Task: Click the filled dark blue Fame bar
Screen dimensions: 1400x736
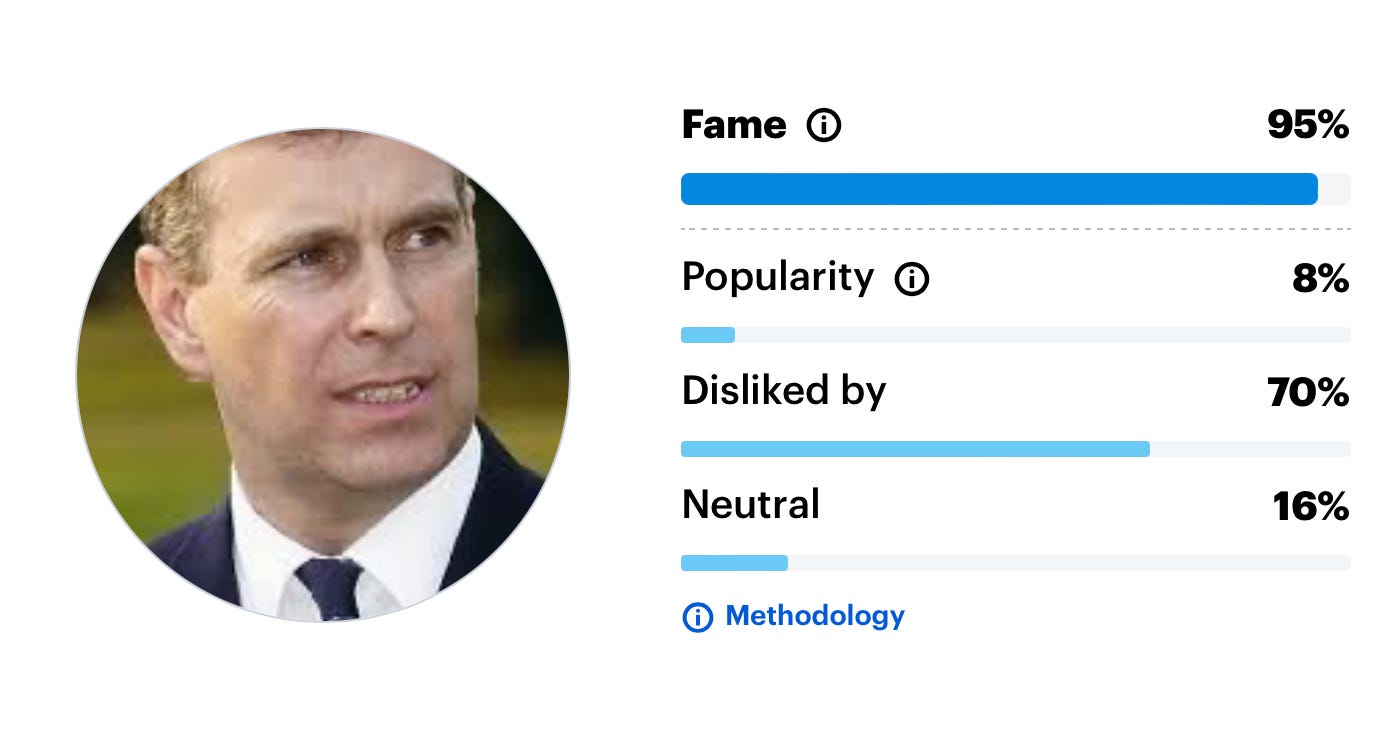Action: coord(998,189)
